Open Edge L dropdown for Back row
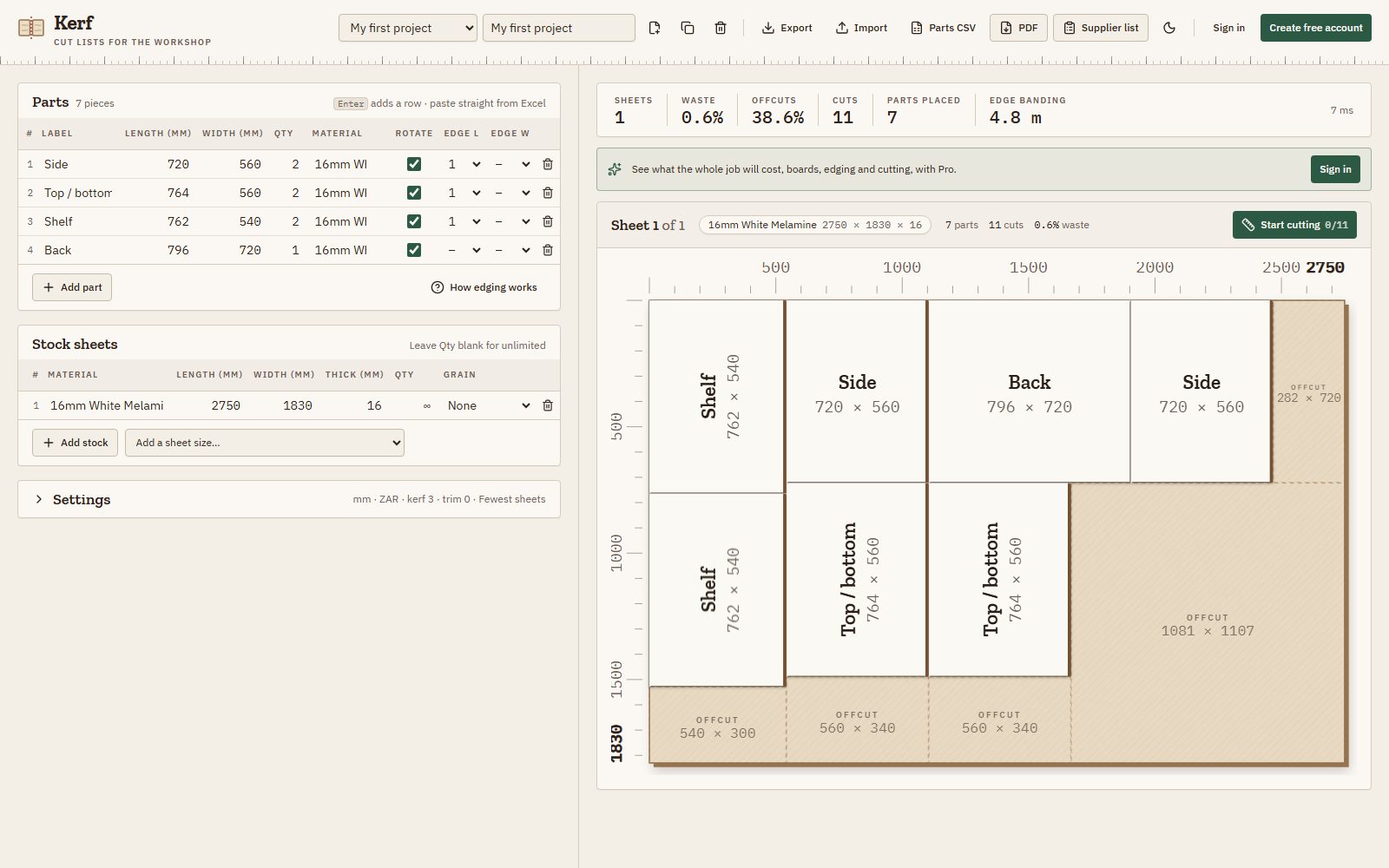This screenshot has width=1389, height=868. click(464, 250)
